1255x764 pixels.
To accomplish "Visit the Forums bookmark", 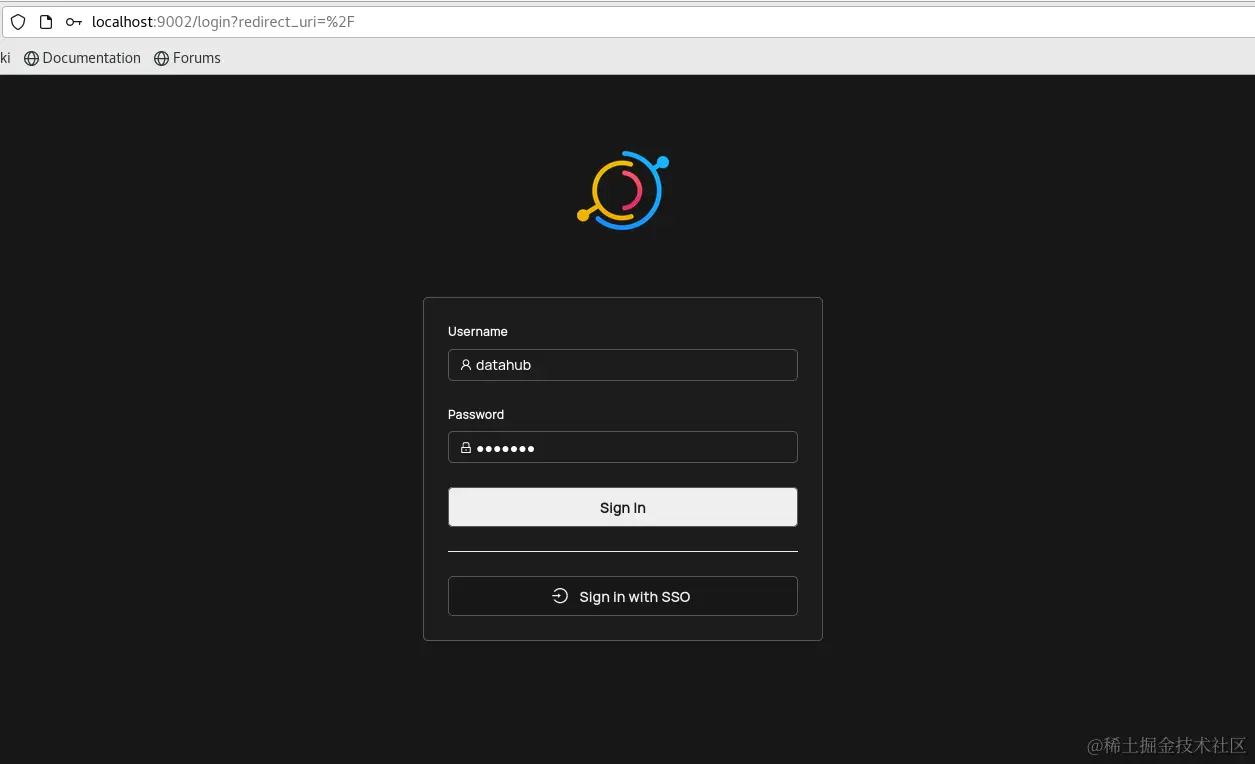I will coord(197,58).
